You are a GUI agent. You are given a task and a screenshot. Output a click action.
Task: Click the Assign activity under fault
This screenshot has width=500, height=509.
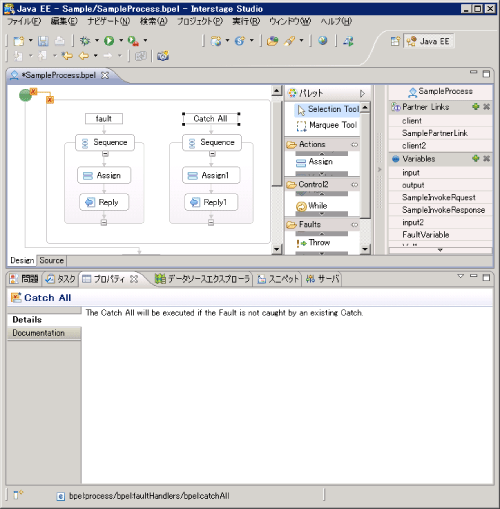click(104, 175)
